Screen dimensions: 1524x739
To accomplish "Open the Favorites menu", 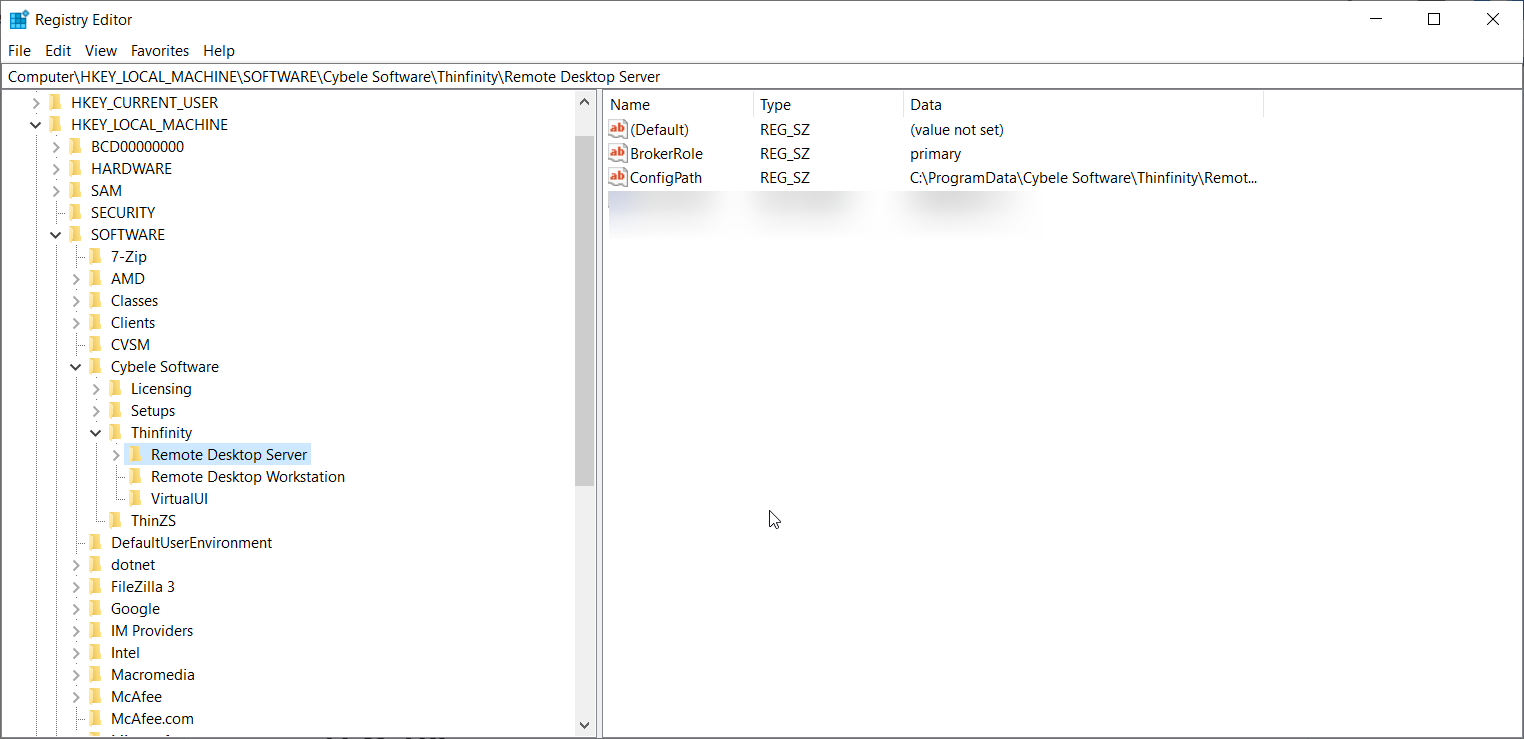I will (159, 50).
